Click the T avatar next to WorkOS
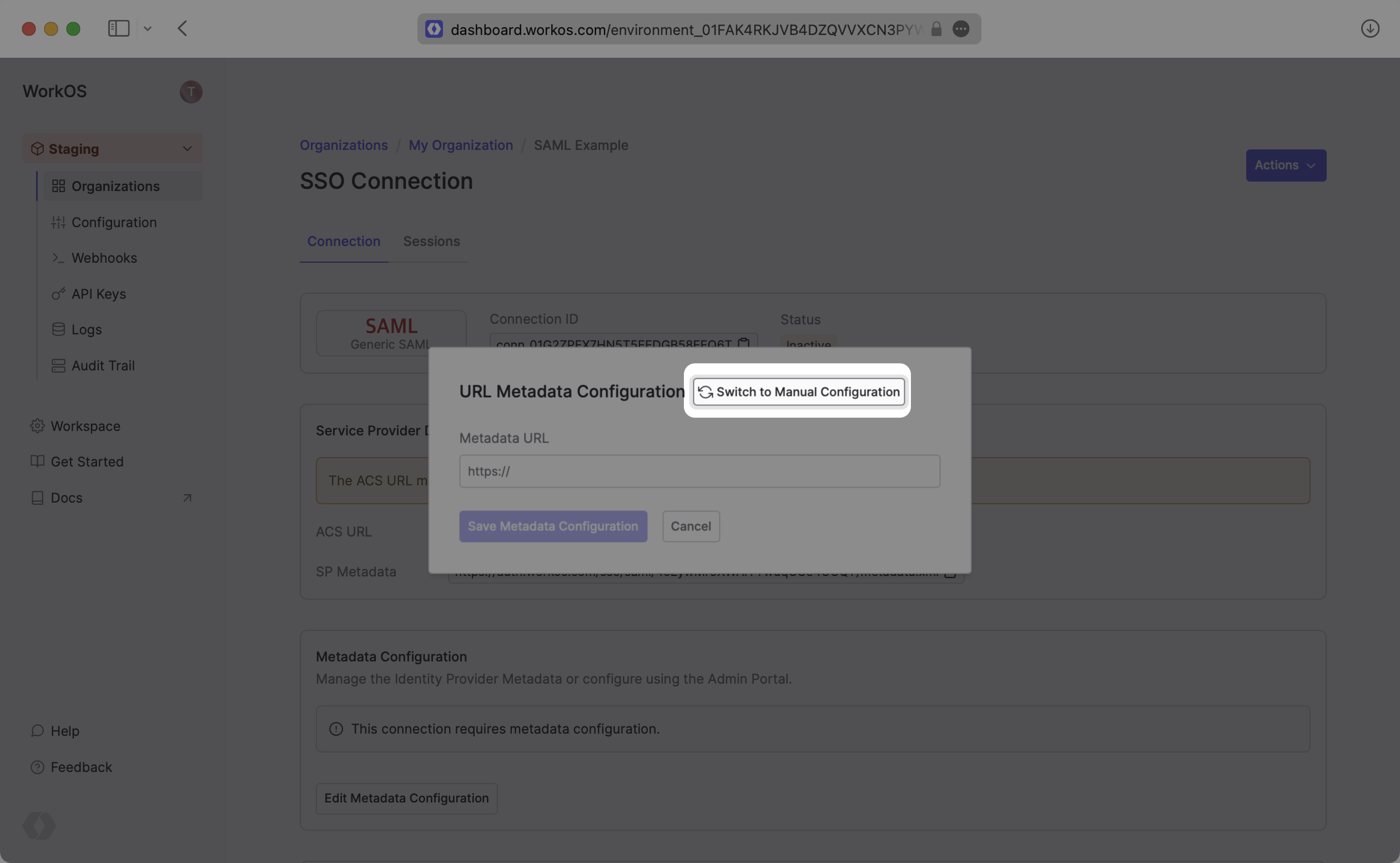The image size is (1400, 863). click(190, 91)
